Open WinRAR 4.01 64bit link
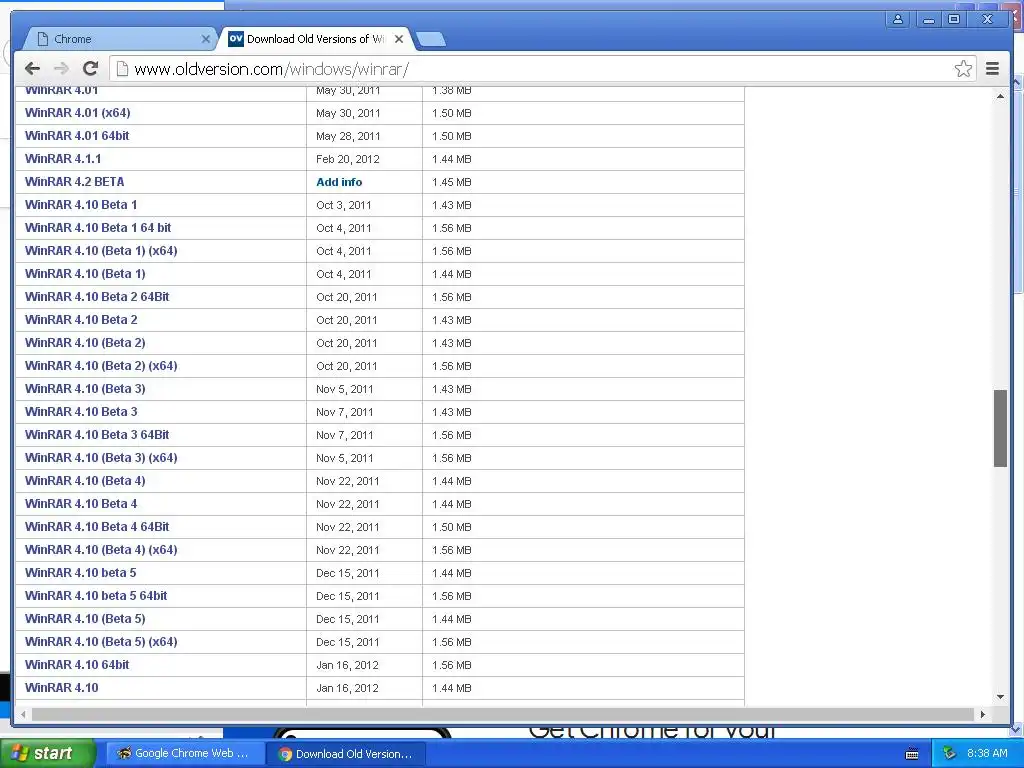Screen dimensions: 1024x768 (x=77, y=136)
